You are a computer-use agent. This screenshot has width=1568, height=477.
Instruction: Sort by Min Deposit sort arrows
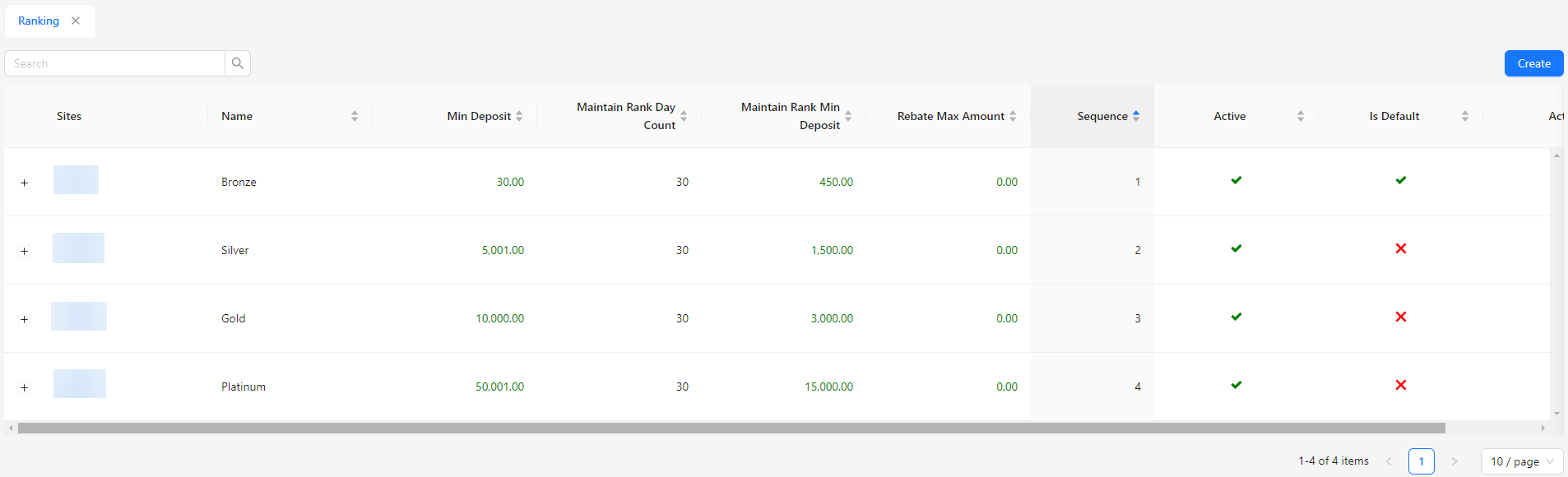pyautogui.click(x=519, y=116)
